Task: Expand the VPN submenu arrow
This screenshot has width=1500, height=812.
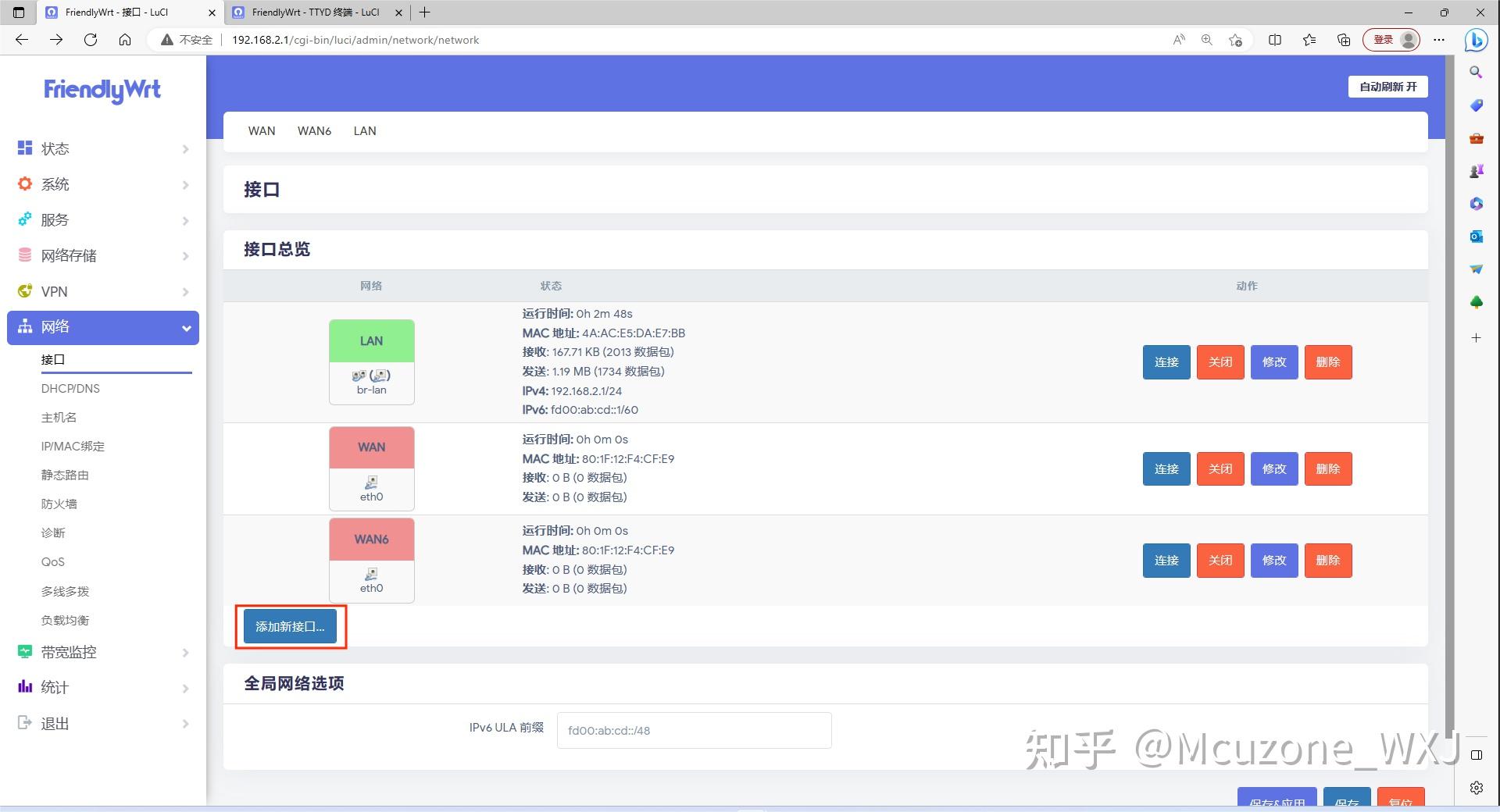Action: pyautogui.click(x=186, y=291)
